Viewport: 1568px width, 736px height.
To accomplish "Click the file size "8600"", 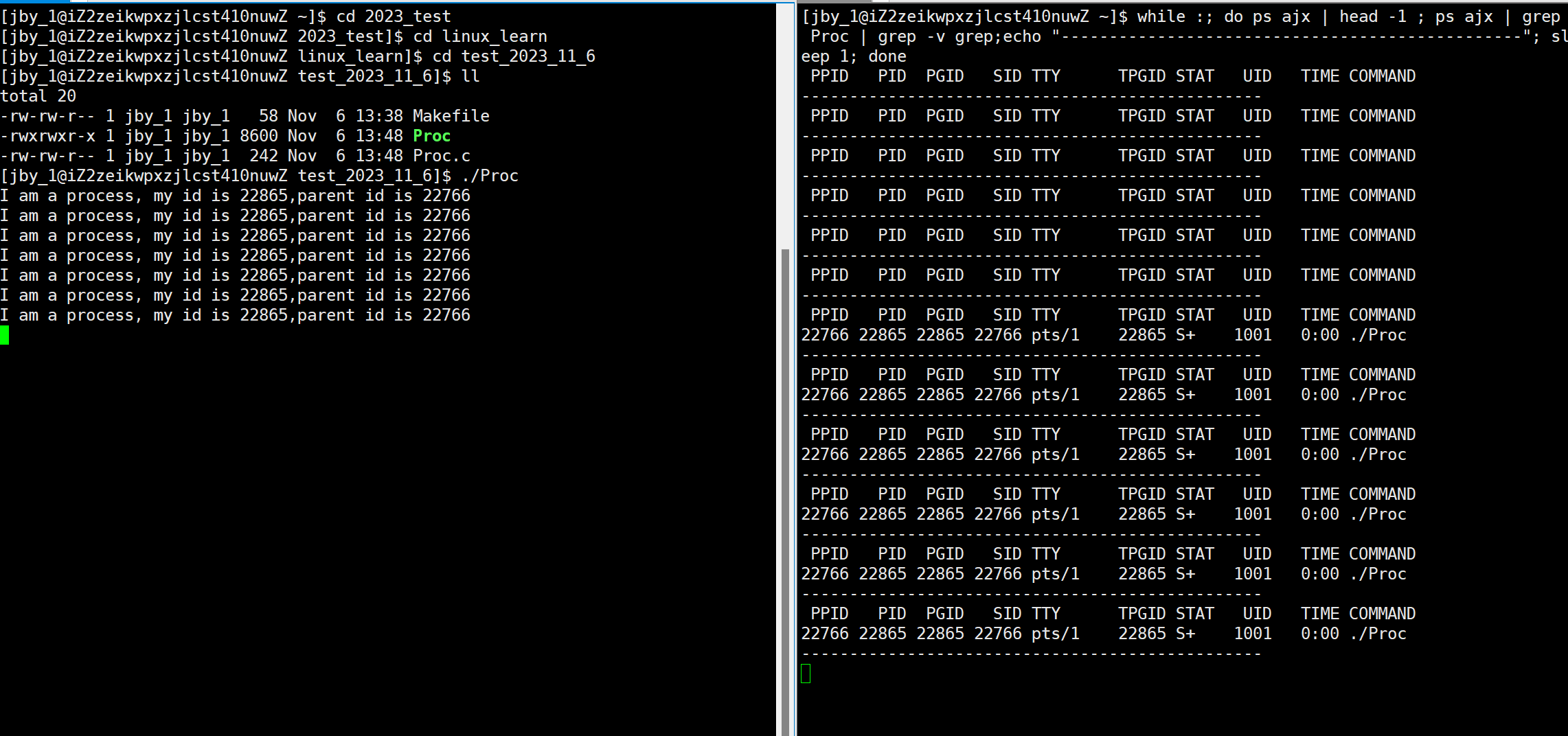I will pos(259,136).
